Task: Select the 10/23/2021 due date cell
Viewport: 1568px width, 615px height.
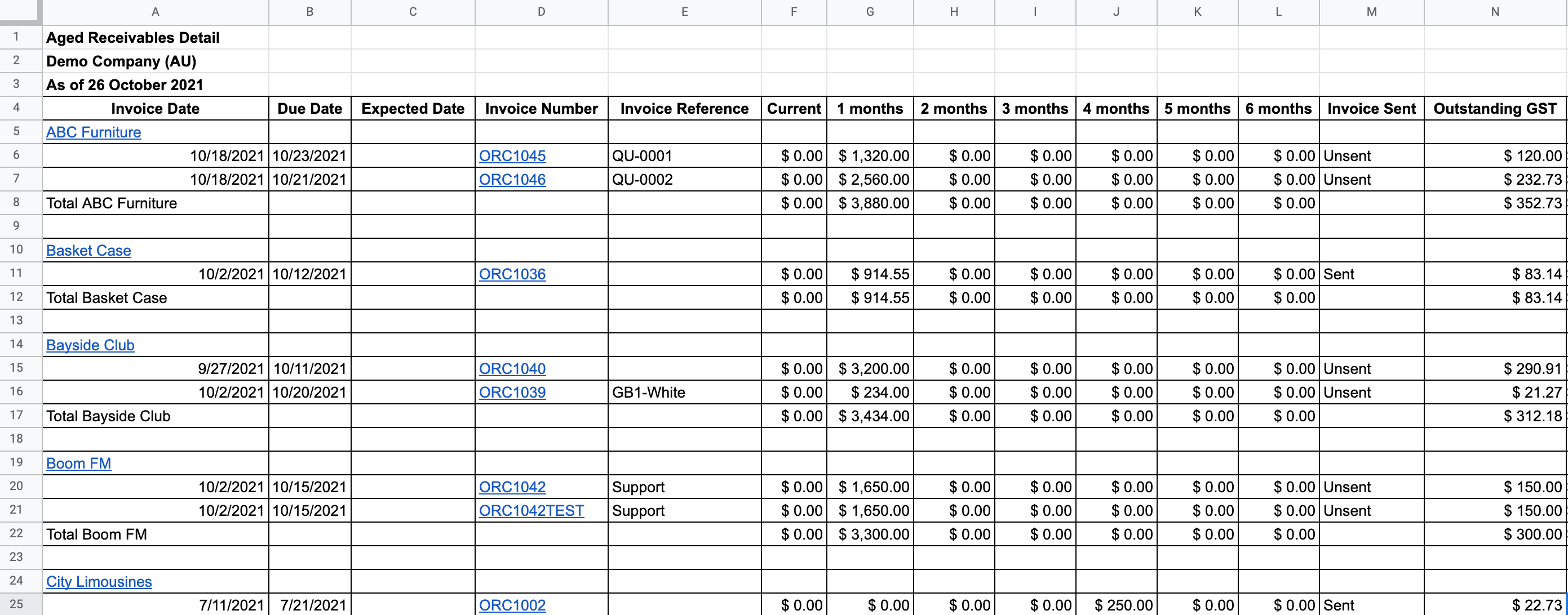Action: click(310, 156)
